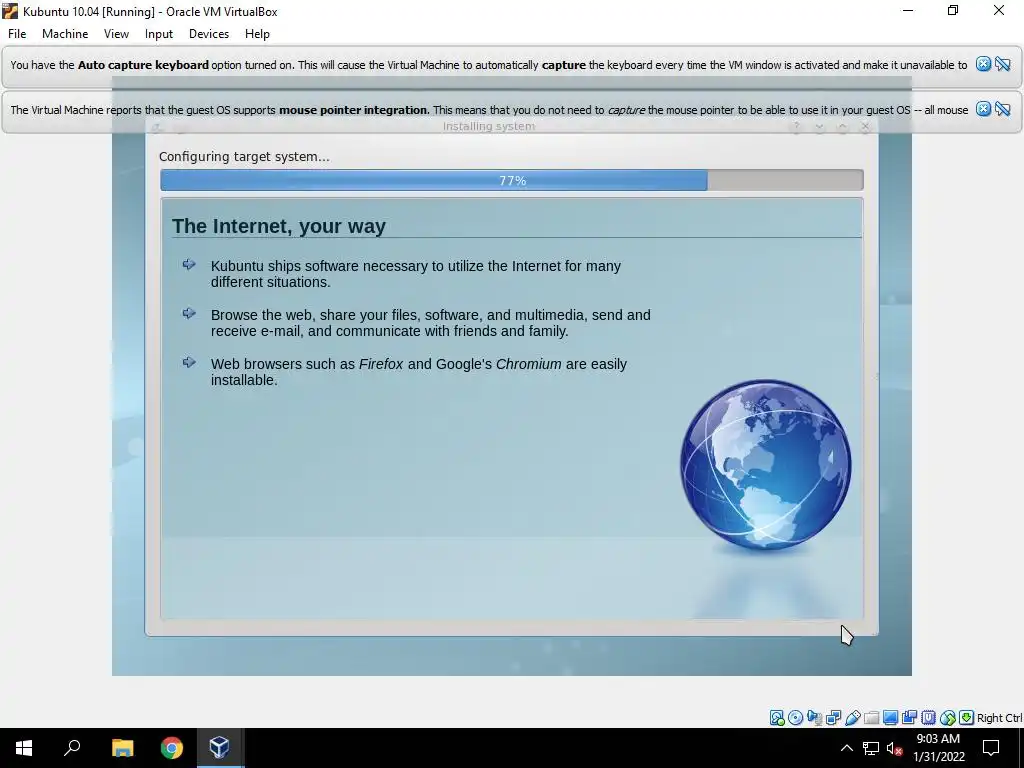Open the Input menu
The image size is (1024, 768).
pos(159,34)
